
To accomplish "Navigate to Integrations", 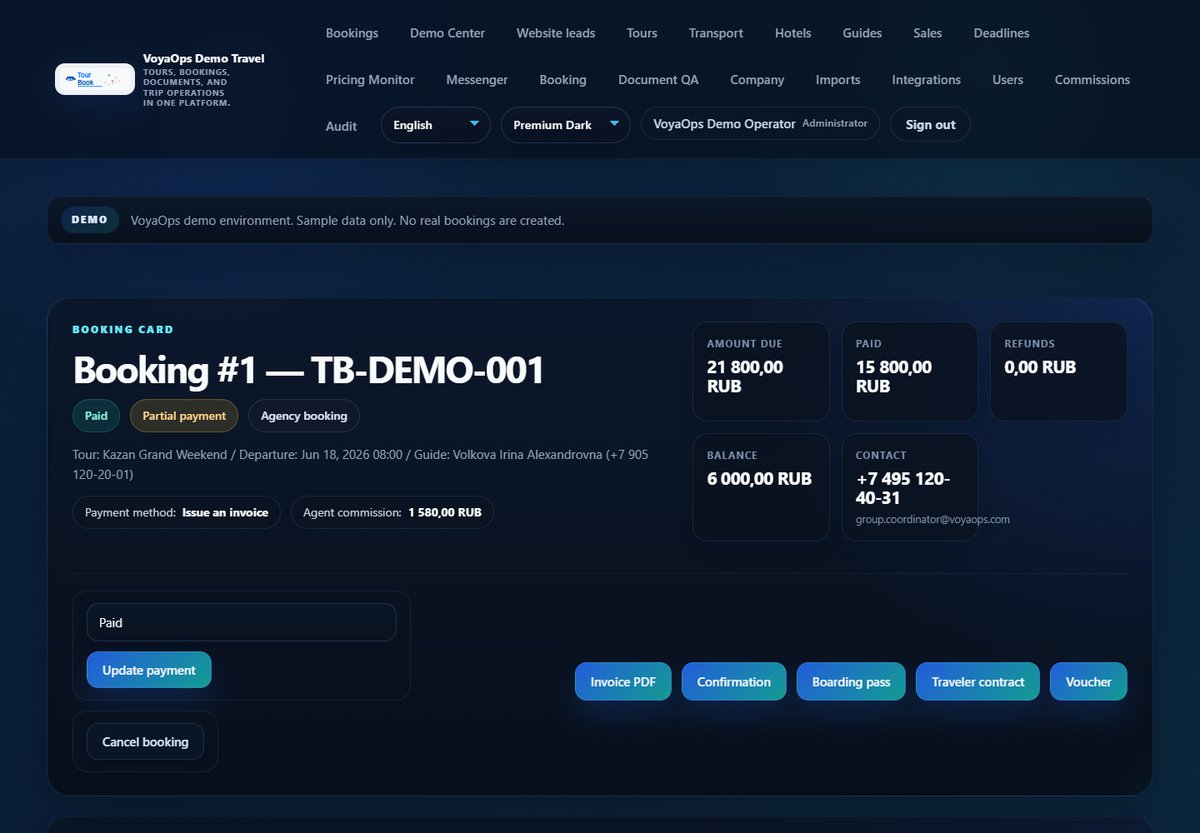I will (926, 79).
